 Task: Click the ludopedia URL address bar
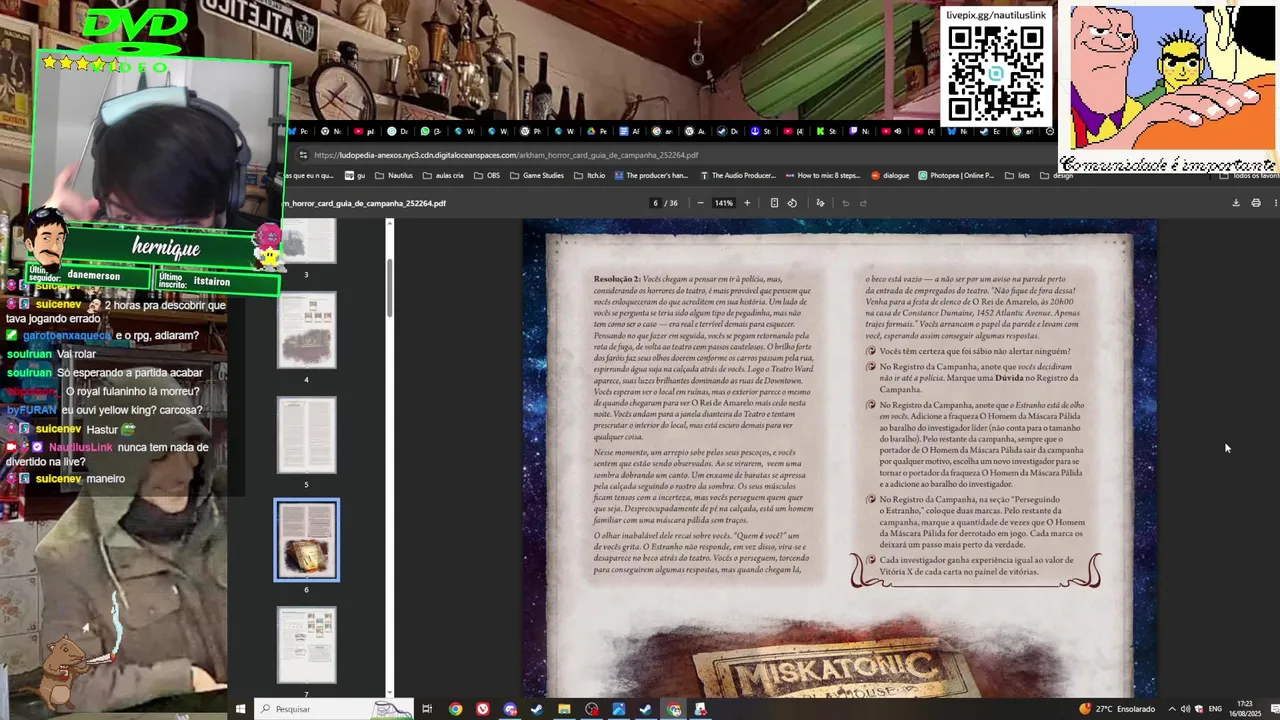(x=506, y=155)
